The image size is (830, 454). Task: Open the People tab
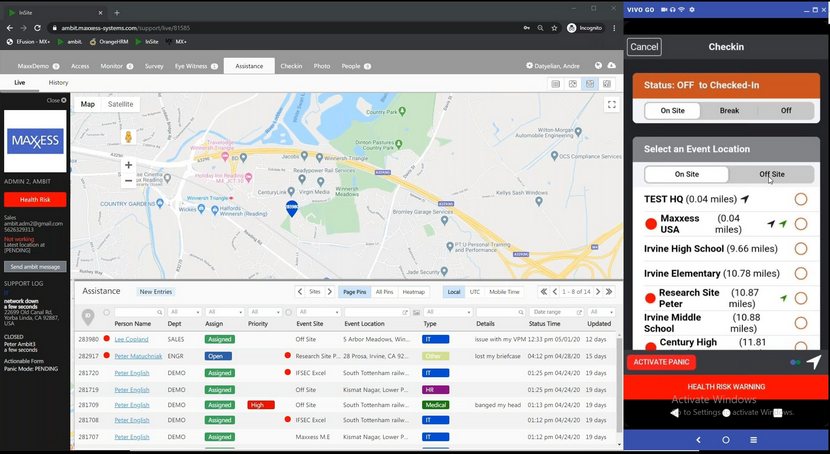click(x=356, y=66)
